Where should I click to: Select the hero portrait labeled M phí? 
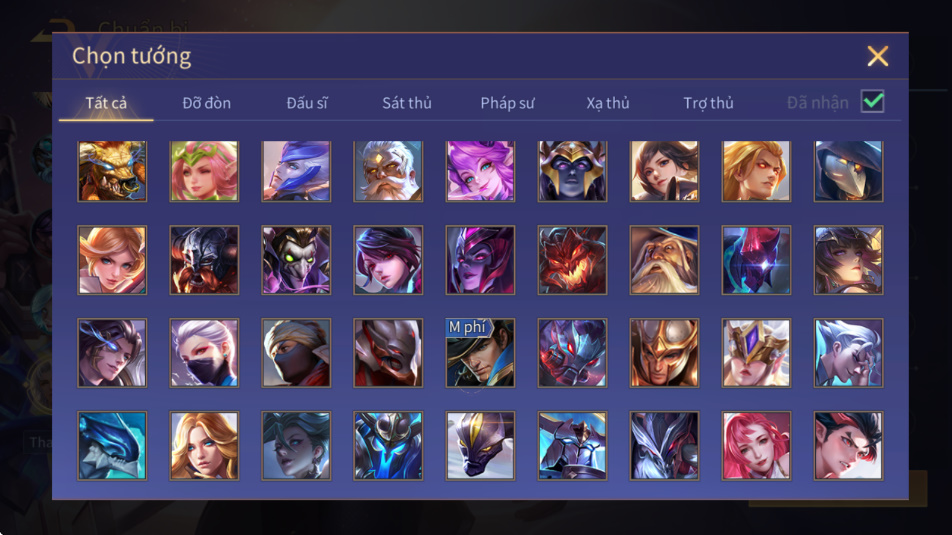[480, 353]
